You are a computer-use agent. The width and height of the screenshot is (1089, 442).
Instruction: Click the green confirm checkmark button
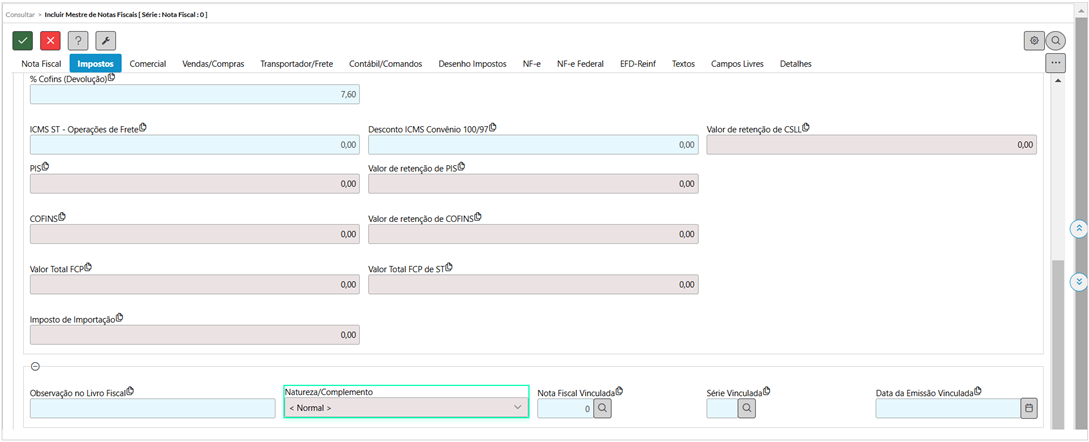(22, 41)
